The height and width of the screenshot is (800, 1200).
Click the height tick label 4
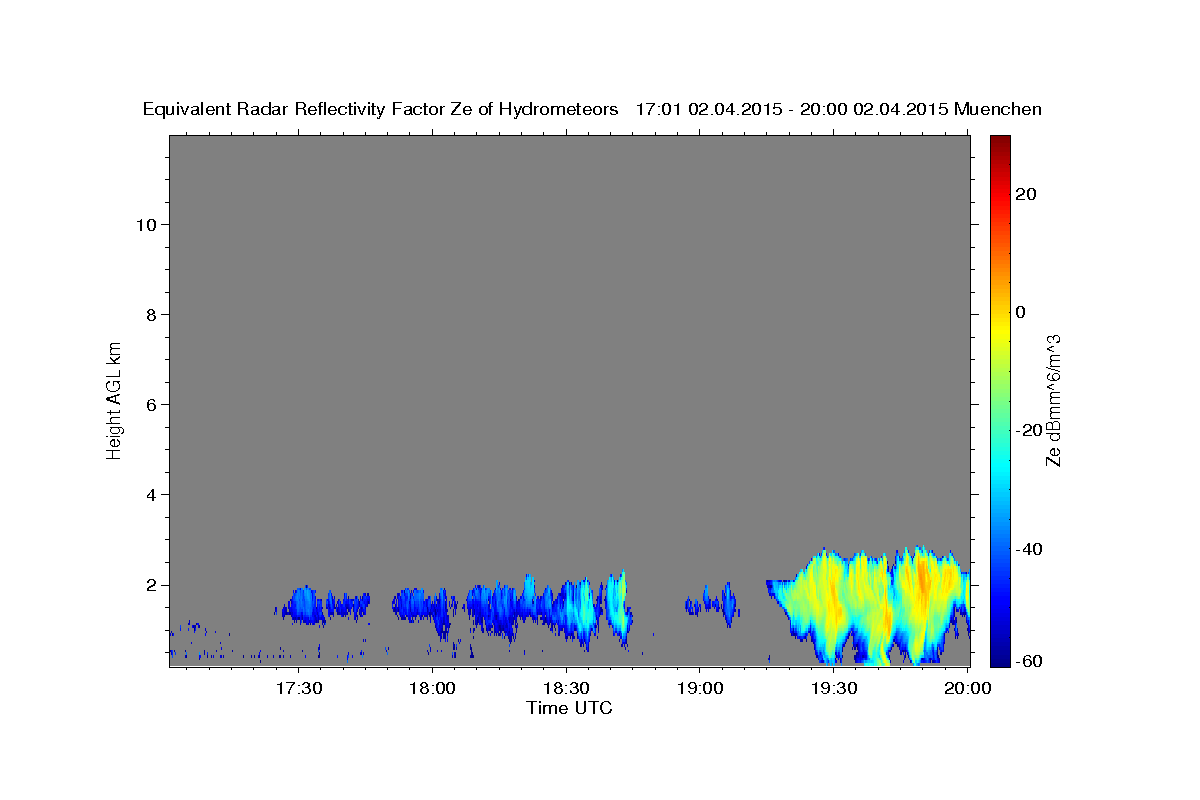150,494
